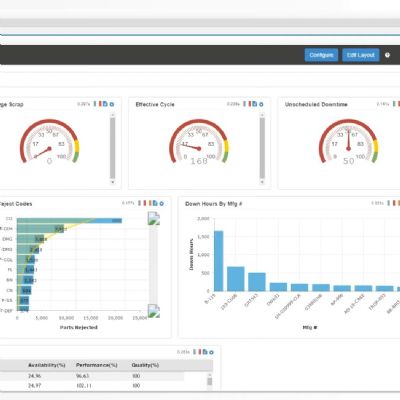Click the Edit Layout button

(361, 55)
